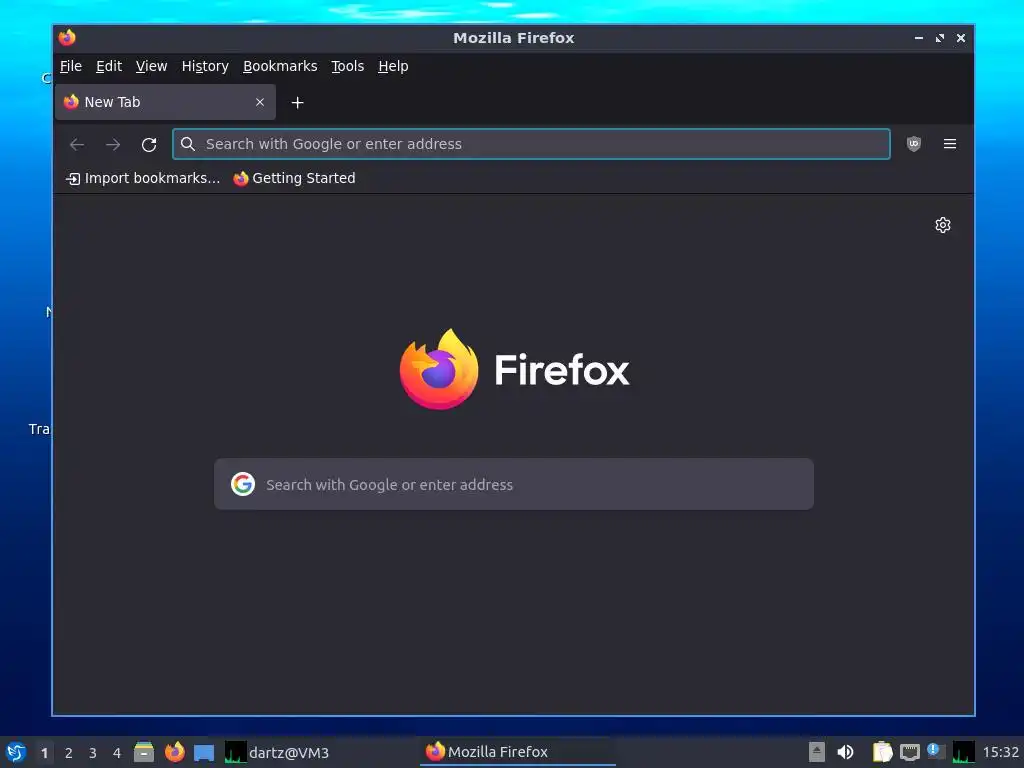Screen dimensions: 1024x768
Task: Open the View menu
Action: point(152,66)
